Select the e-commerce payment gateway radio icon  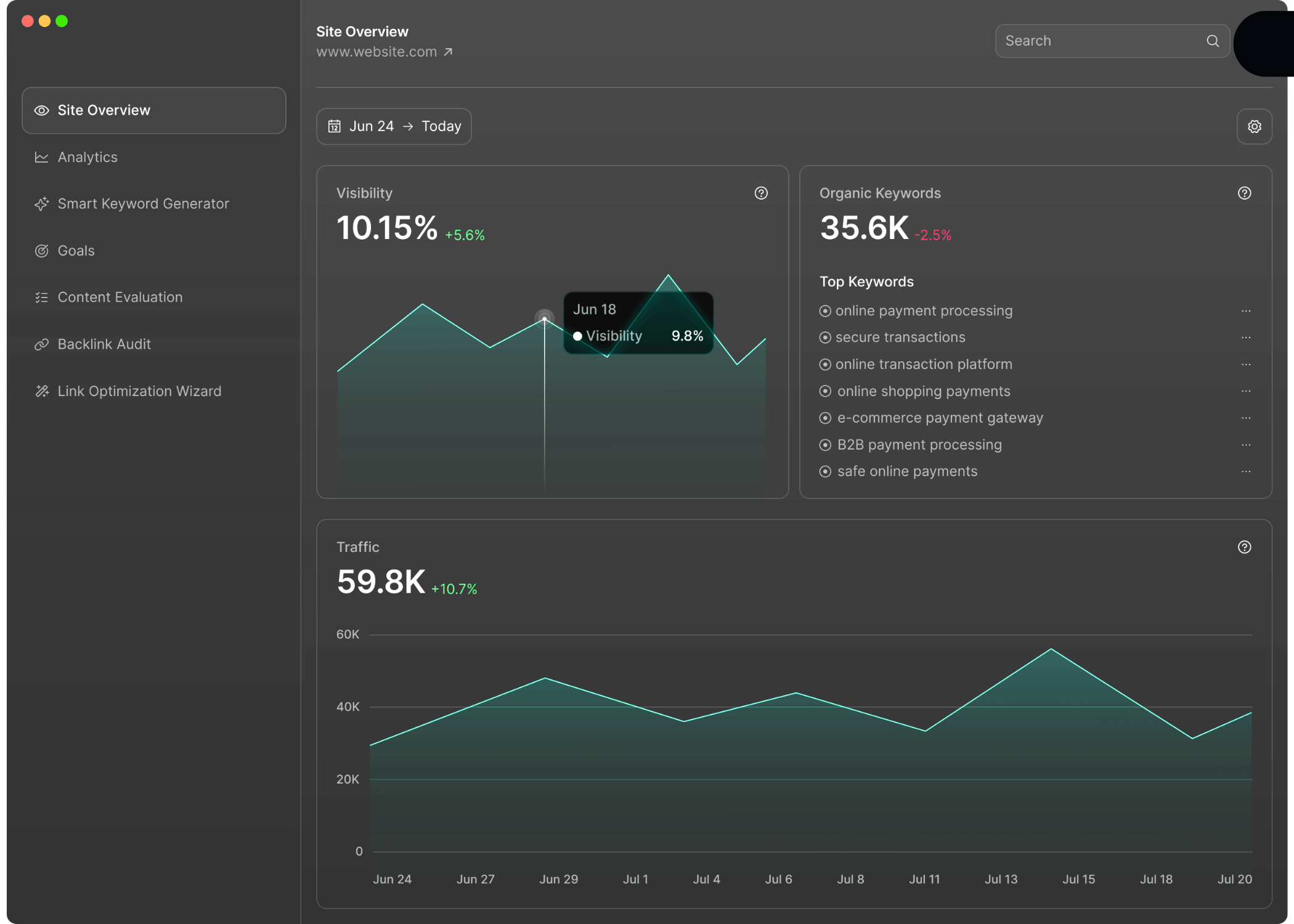825,418
